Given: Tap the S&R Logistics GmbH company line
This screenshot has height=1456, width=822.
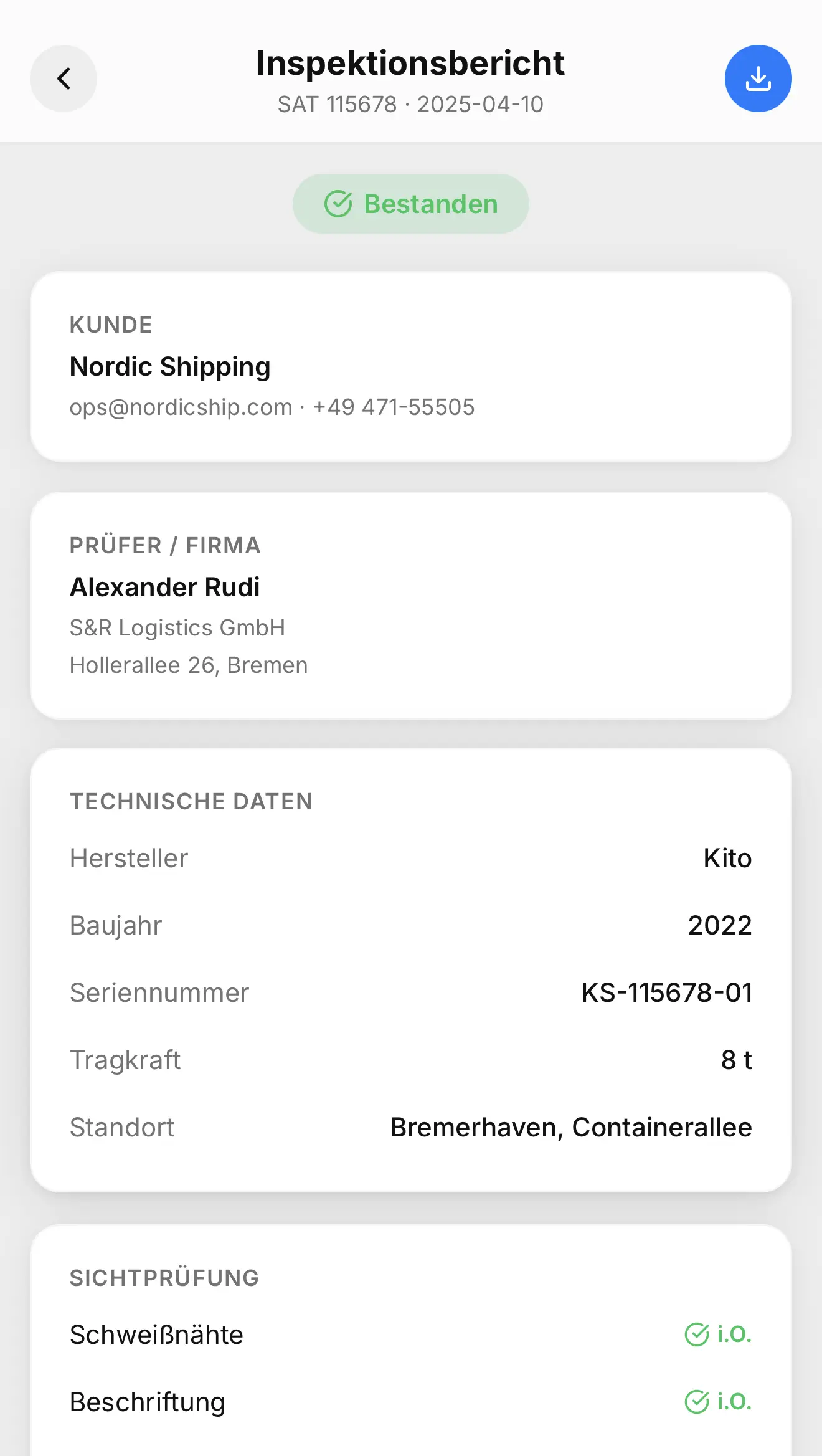Looking at the screenshot, I should coord(177,627).
